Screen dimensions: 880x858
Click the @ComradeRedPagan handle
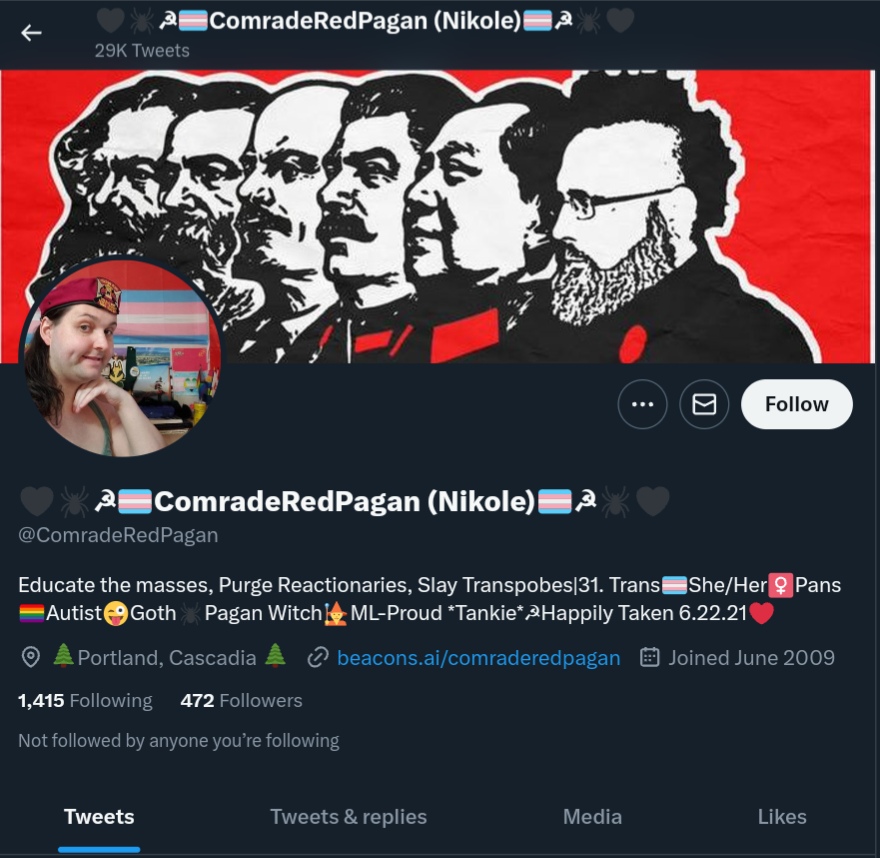click(x=118, y=535)
